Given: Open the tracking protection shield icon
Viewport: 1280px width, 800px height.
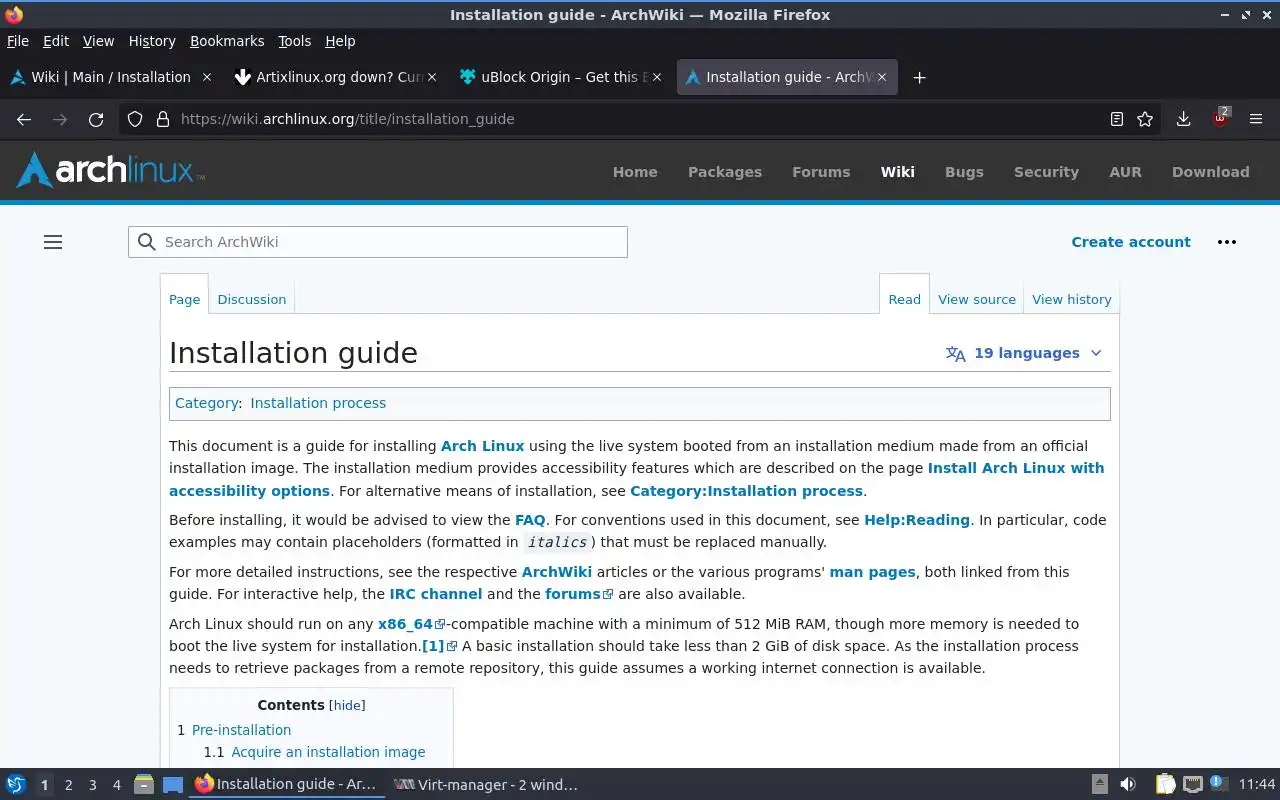Looking at the screenshot, I should pos(135,119).
